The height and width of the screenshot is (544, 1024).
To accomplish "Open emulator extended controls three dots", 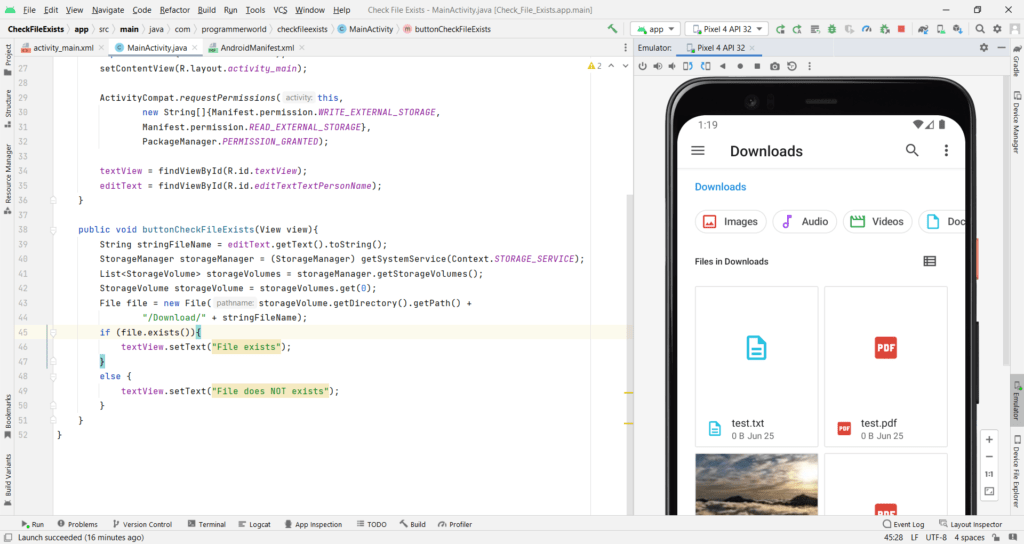I will [x=809, y=66].
